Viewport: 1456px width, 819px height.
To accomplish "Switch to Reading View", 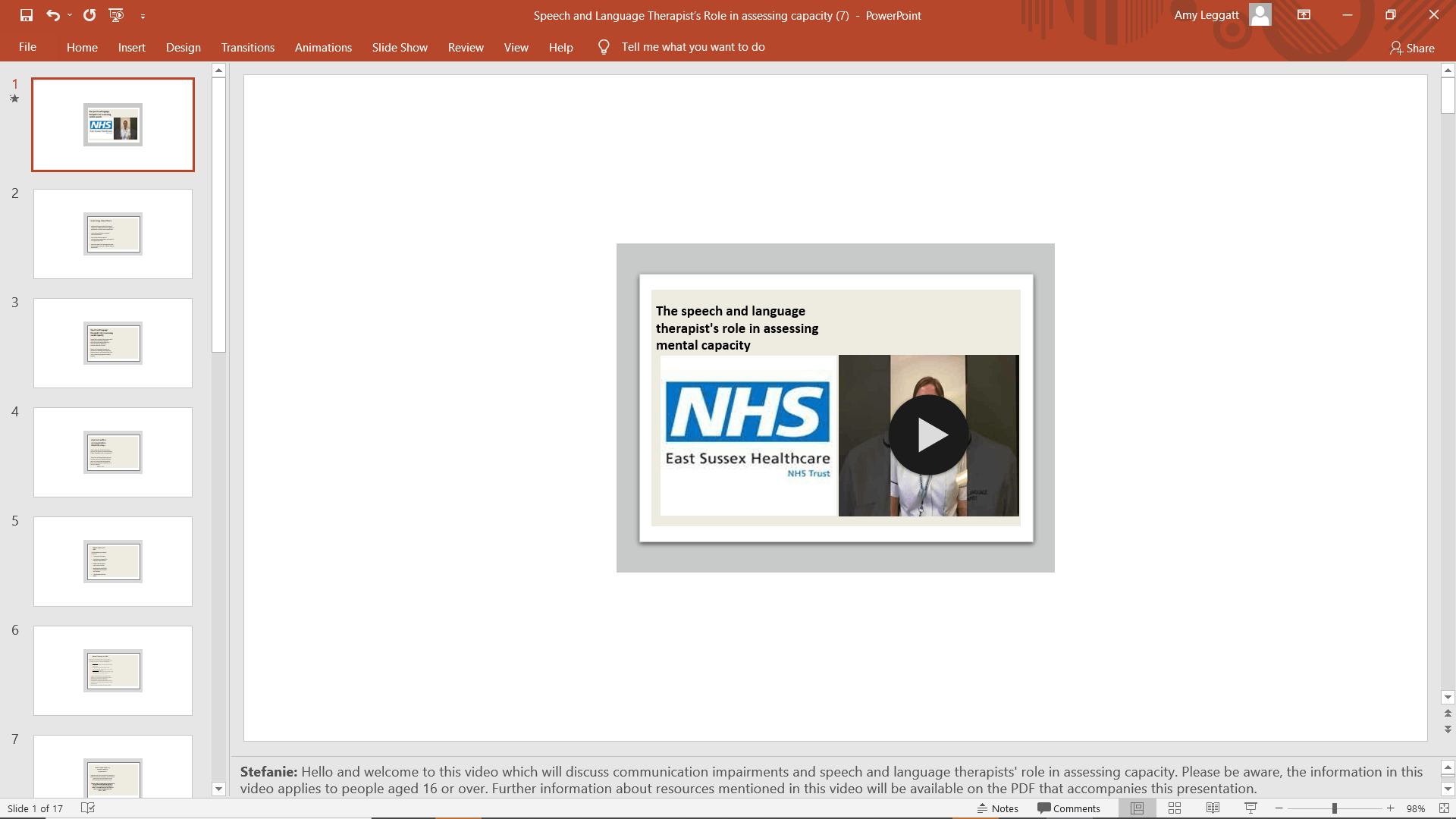I will tap(1213, 808).
